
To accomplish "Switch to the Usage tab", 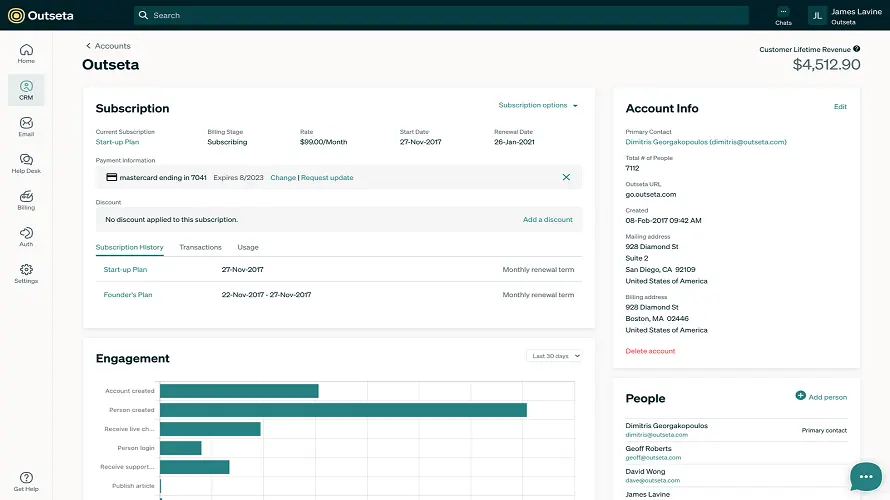I will point(248,247).
